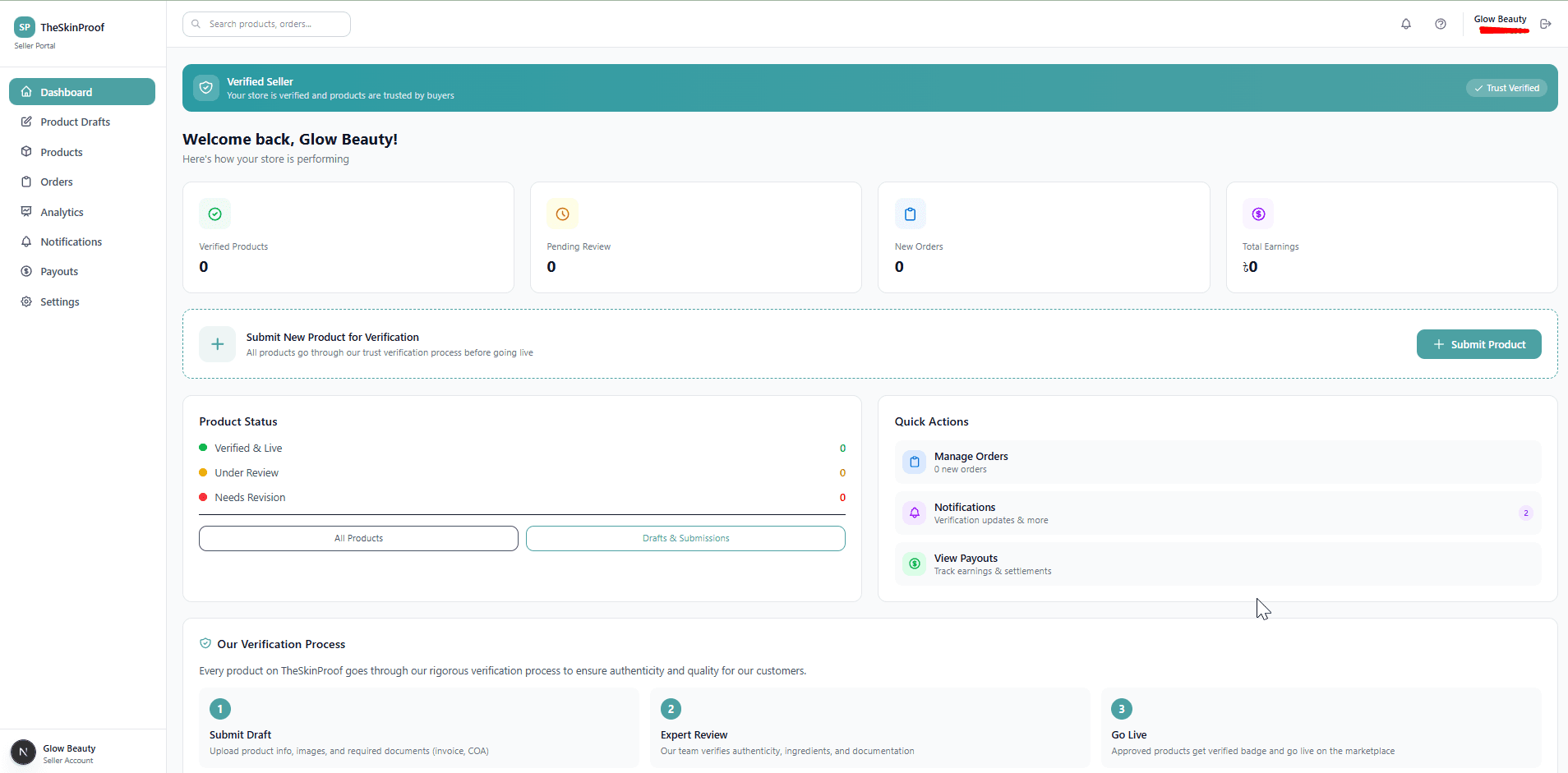1568x773 pixels.
Task: Click the Settings gear icon in sidebar
Action: [x=27, y=301]
